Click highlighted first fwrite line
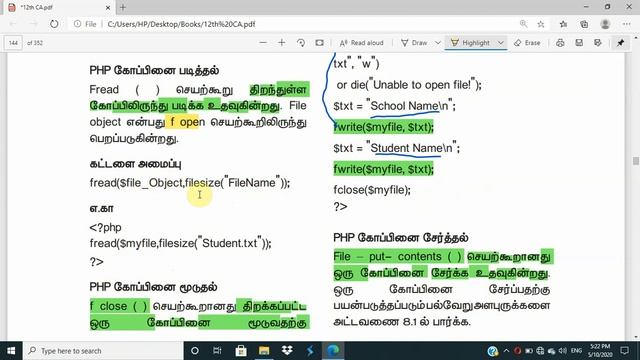 coord(383,127)
